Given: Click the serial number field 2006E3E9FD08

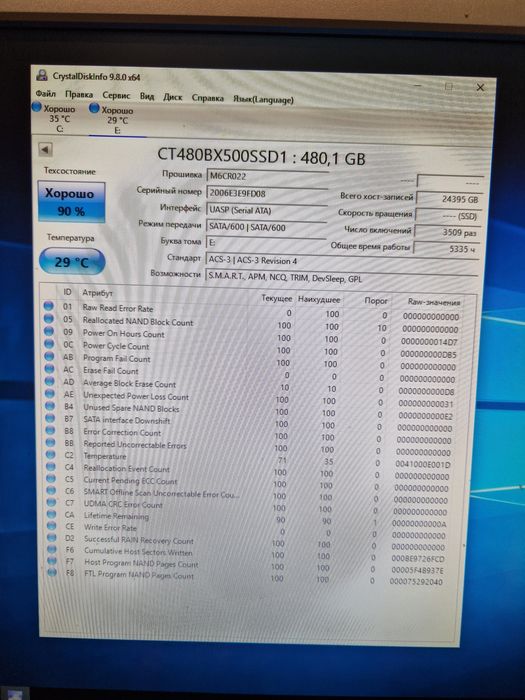Looking at the screenshot, I should pos(267,193).
